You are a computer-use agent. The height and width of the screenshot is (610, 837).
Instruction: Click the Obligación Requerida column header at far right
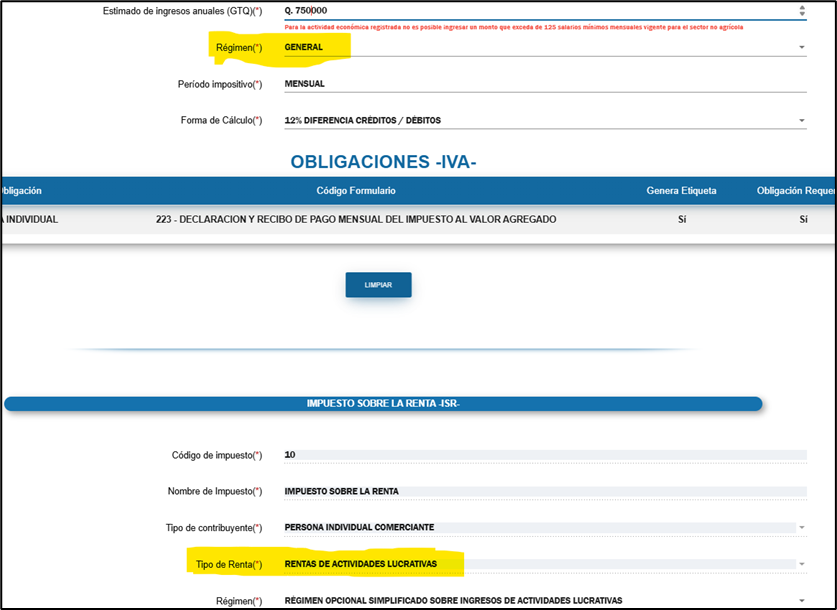click(796, 191)
